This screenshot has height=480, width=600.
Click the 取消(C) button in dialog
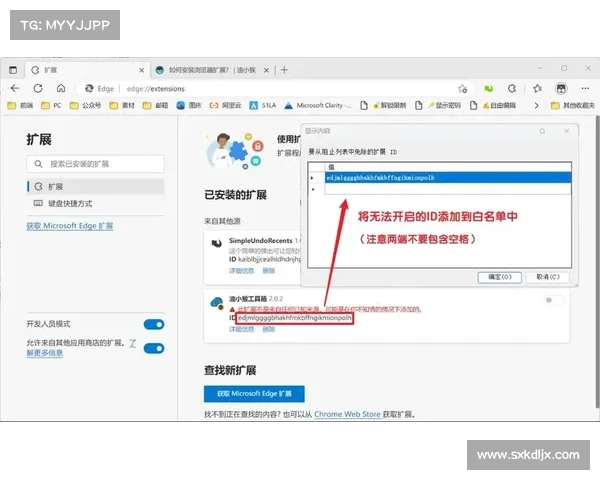point(549,277)
